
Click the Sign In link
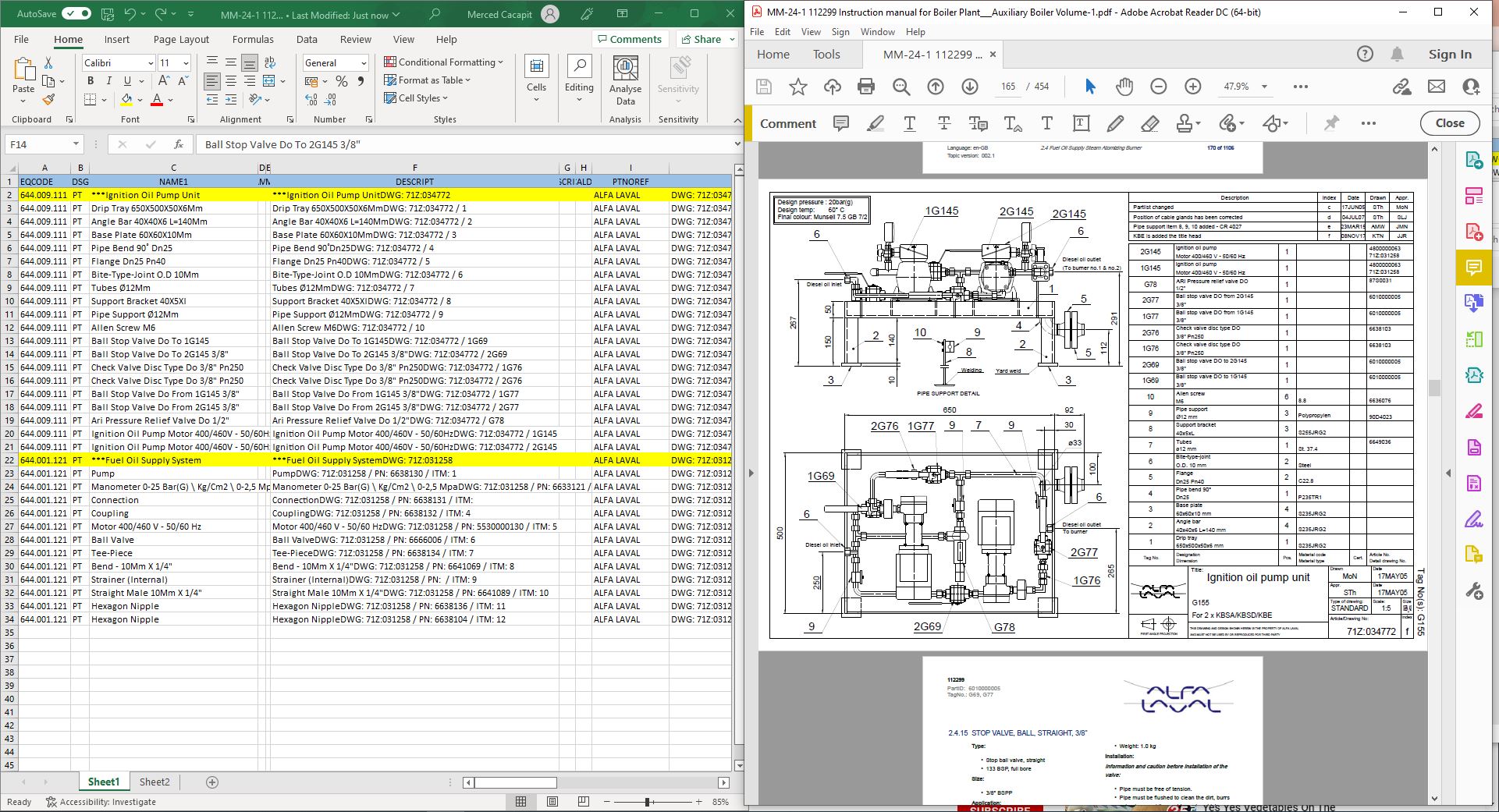(1449, 54)
